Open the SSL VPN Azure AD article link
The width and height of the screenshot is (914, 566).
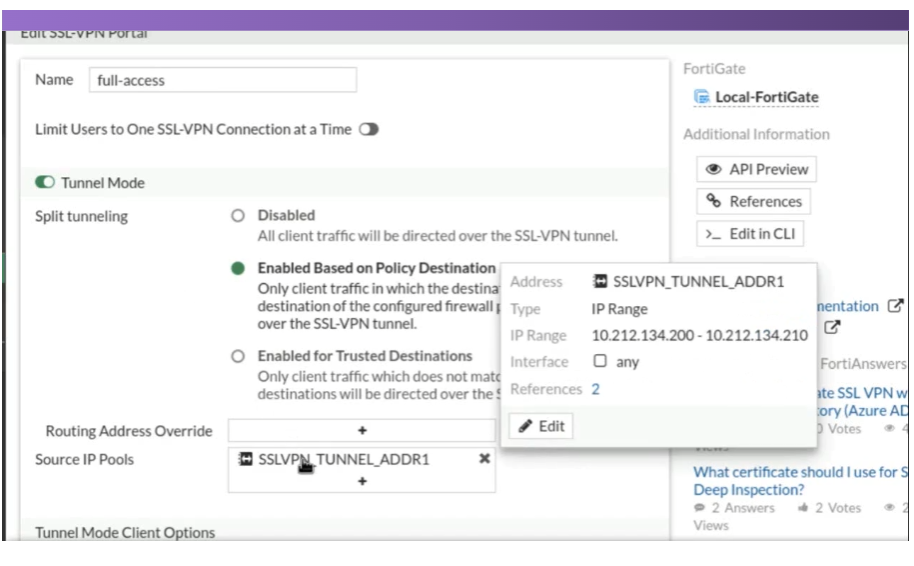862,402
